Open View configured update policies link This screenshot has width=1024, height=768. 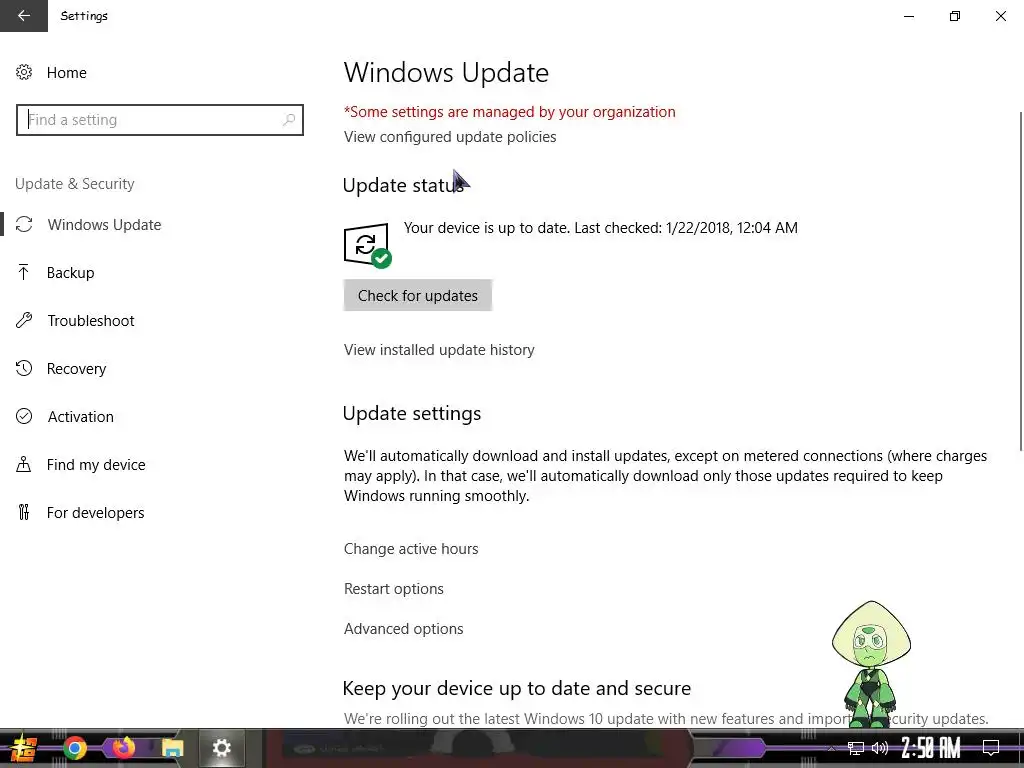(x=450, y=137)
